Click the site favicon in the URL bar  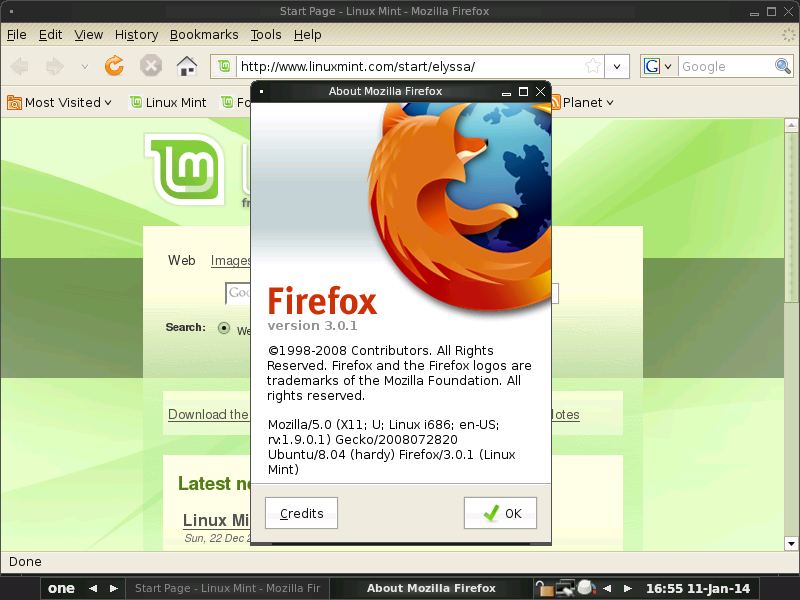[224, 66]
